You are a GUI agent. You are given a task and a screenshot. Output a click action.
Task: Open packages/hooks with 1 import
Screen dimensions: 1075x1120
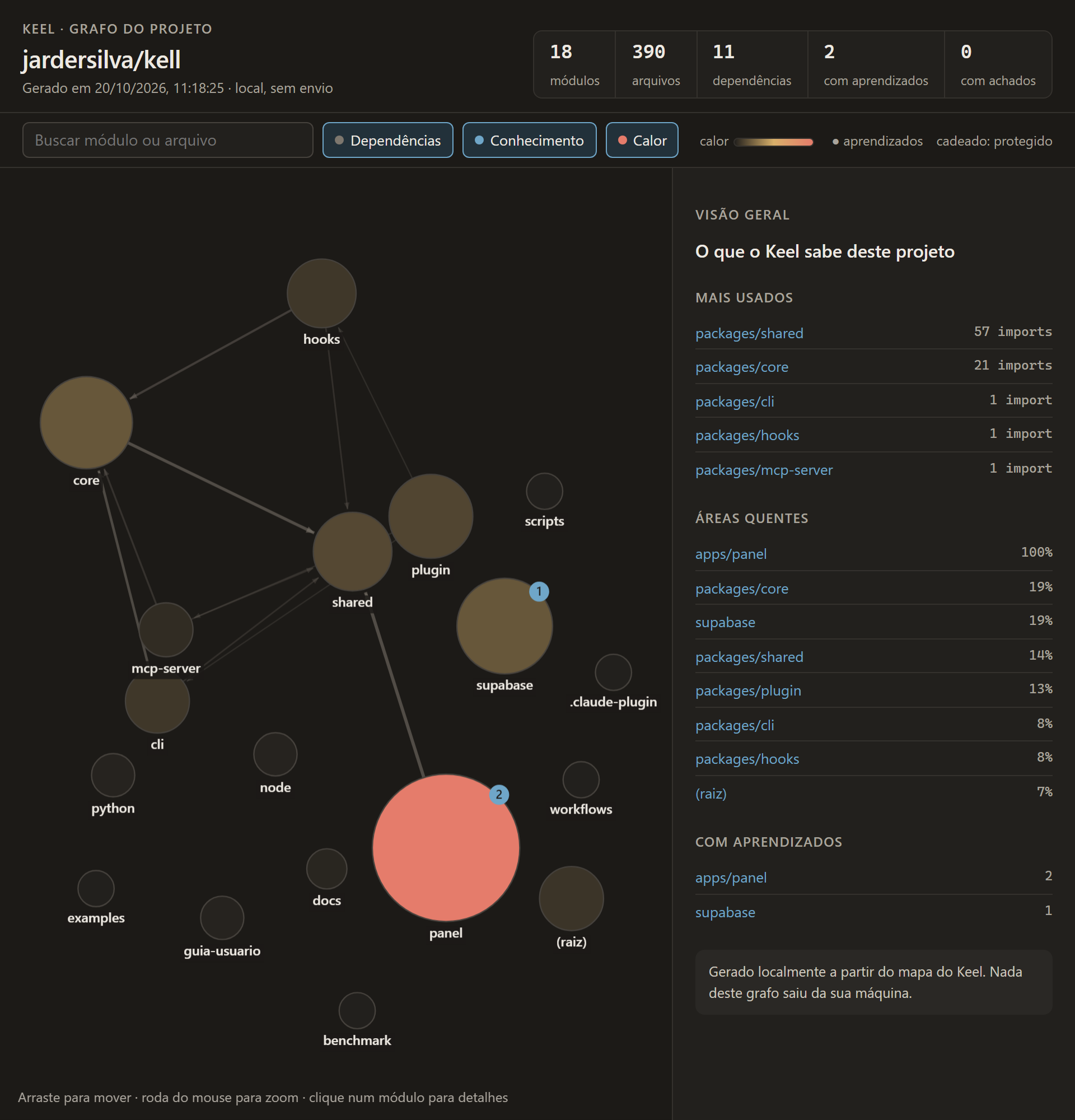(x=746, y=436)
